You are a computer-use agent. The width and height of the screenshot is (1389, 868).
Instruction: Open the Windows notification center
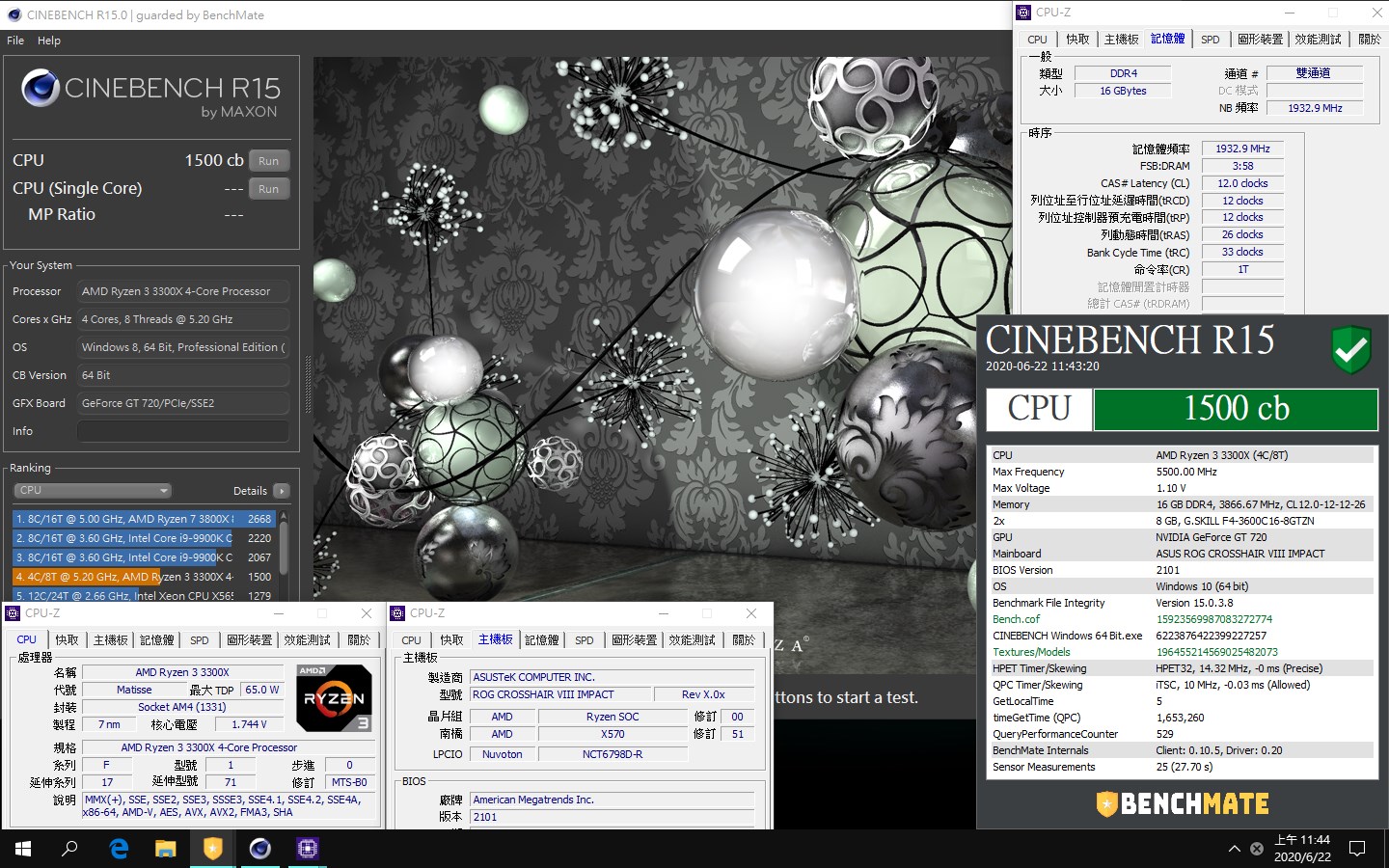click(x=1357, y=849)
